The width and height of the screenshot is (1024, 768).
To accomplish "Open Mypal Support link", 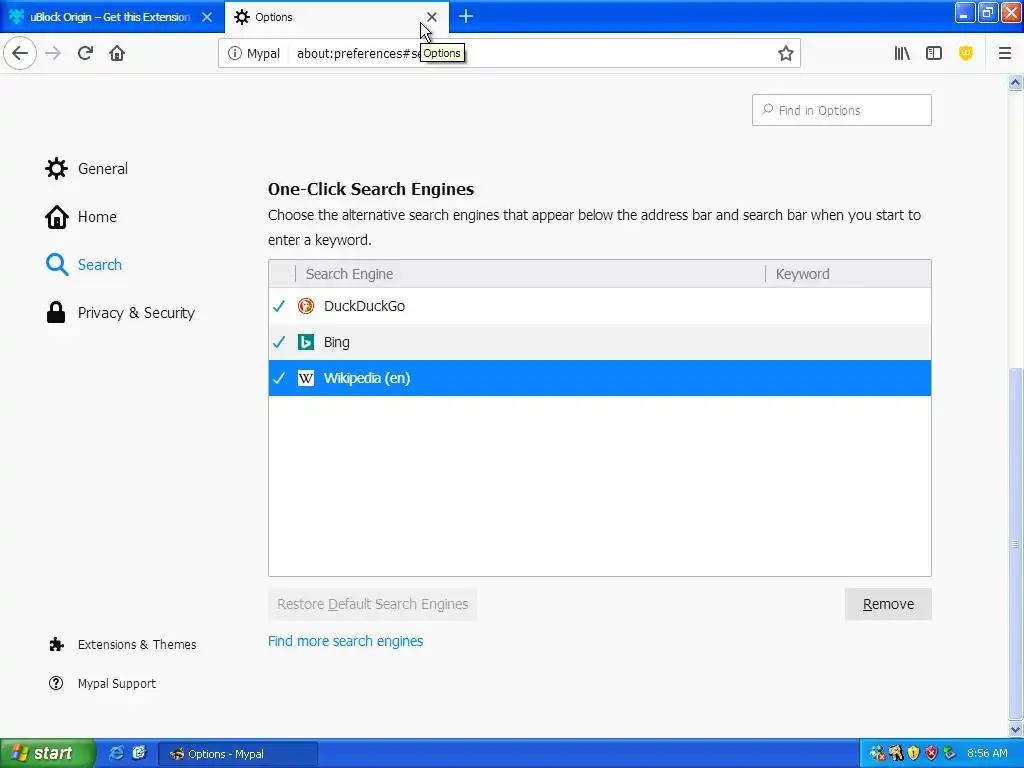I will 103,684.
